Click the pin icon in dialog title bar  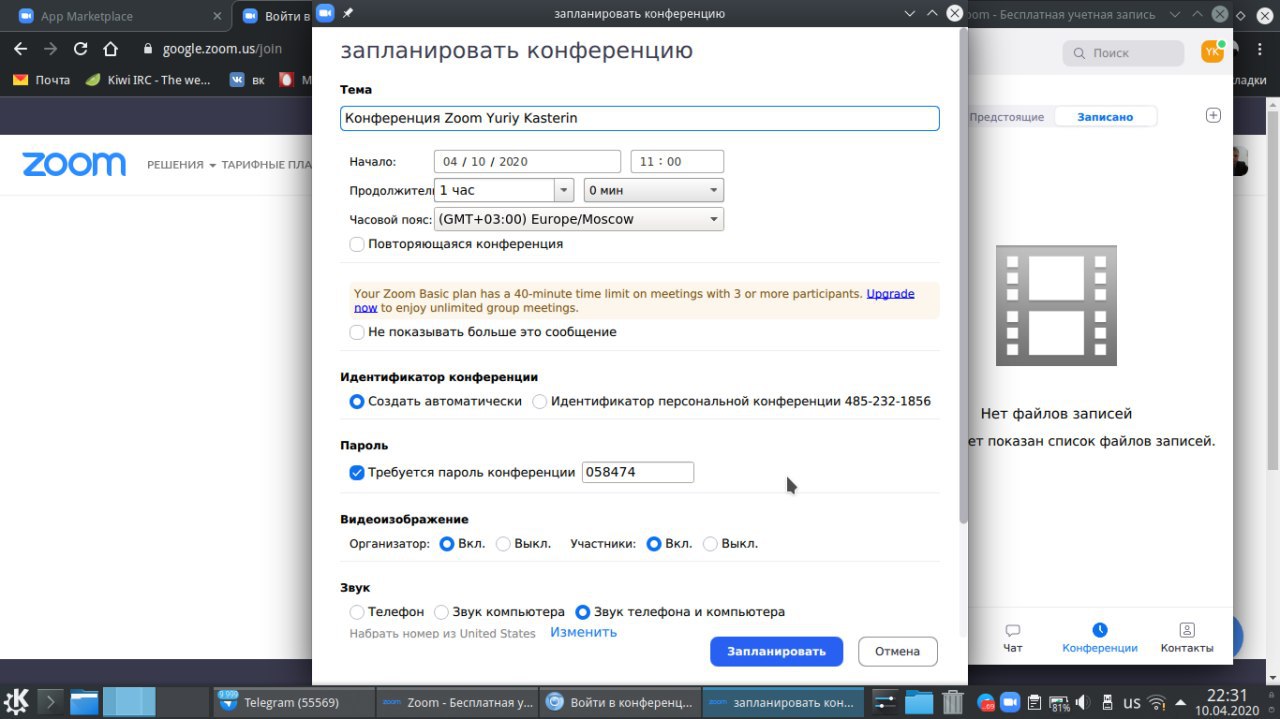pos(348,13)
